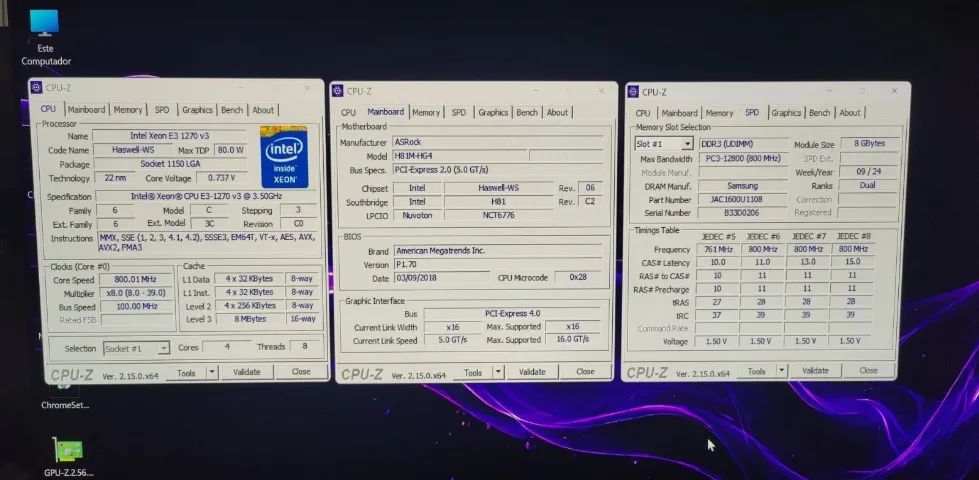979x480 pixels.
Task: Click Tools button in SPD window
Action: tap(756, 371)
